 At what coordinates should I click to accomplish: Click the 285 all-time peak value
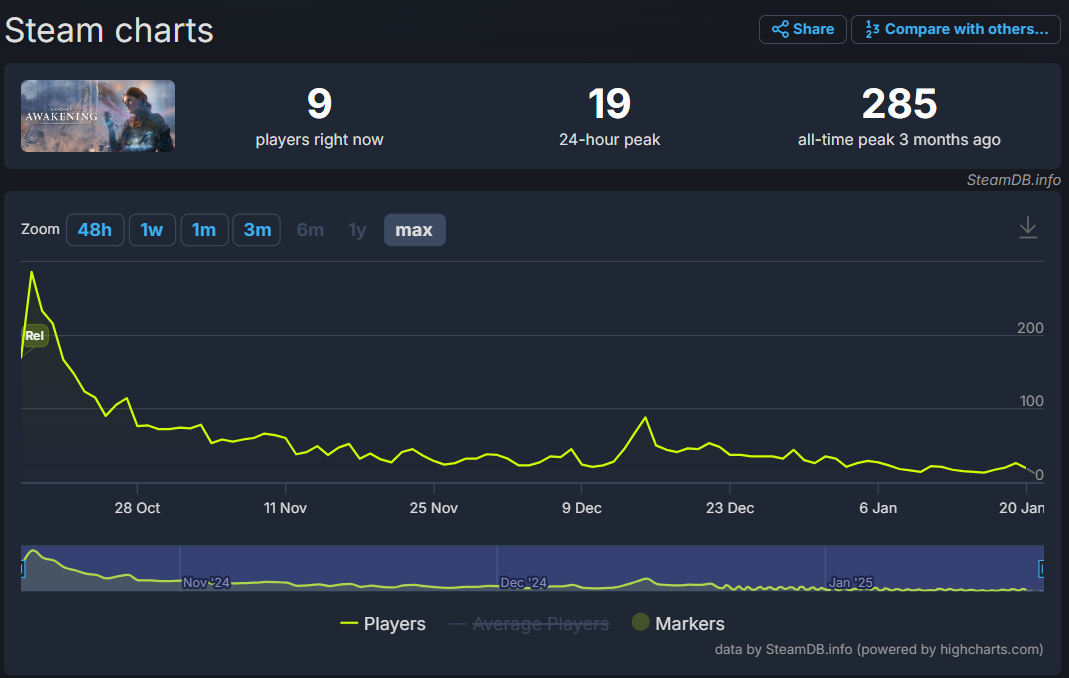pyautogui.click(x=899, y=104)
